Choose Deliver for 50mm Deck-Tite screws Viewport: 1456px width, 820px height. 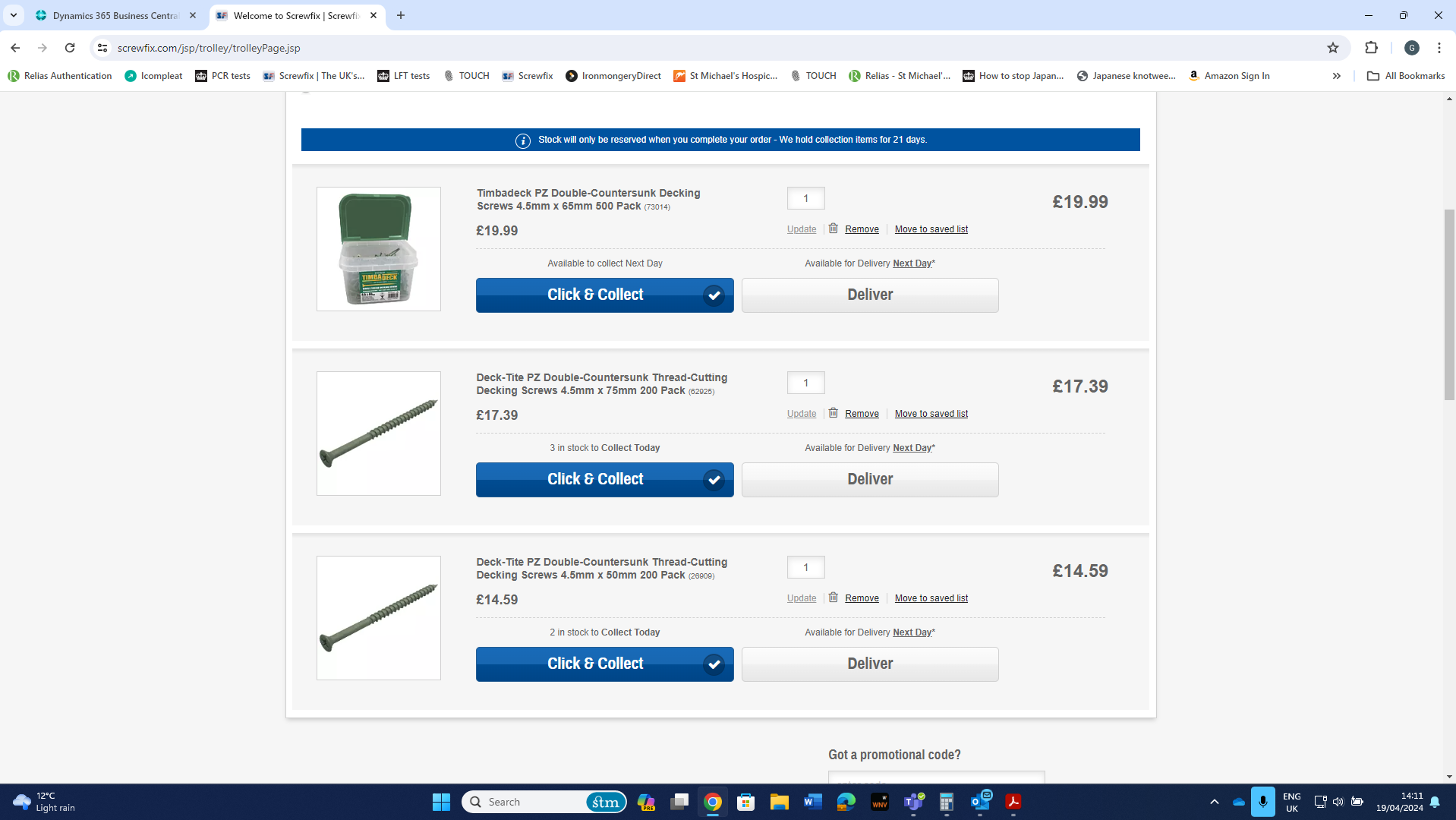(870, 664)
